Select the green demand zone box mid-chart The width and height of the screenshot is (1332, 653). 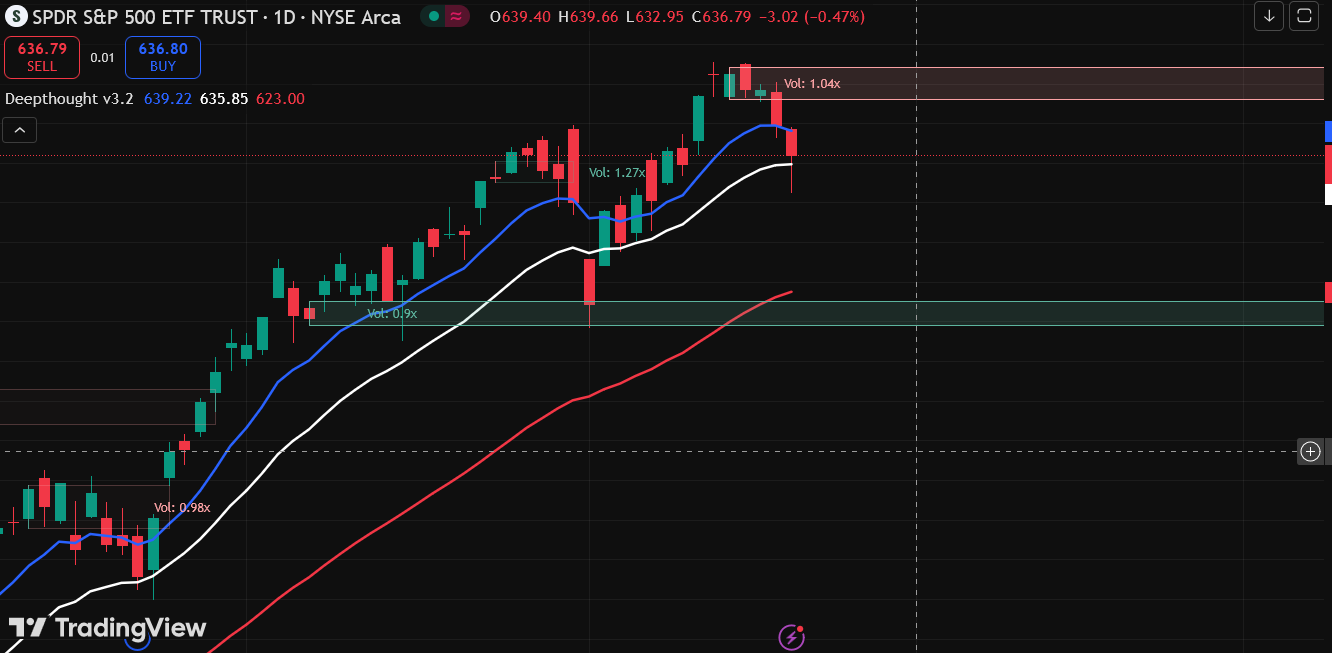pyautogui.click(x=816, y=313)
